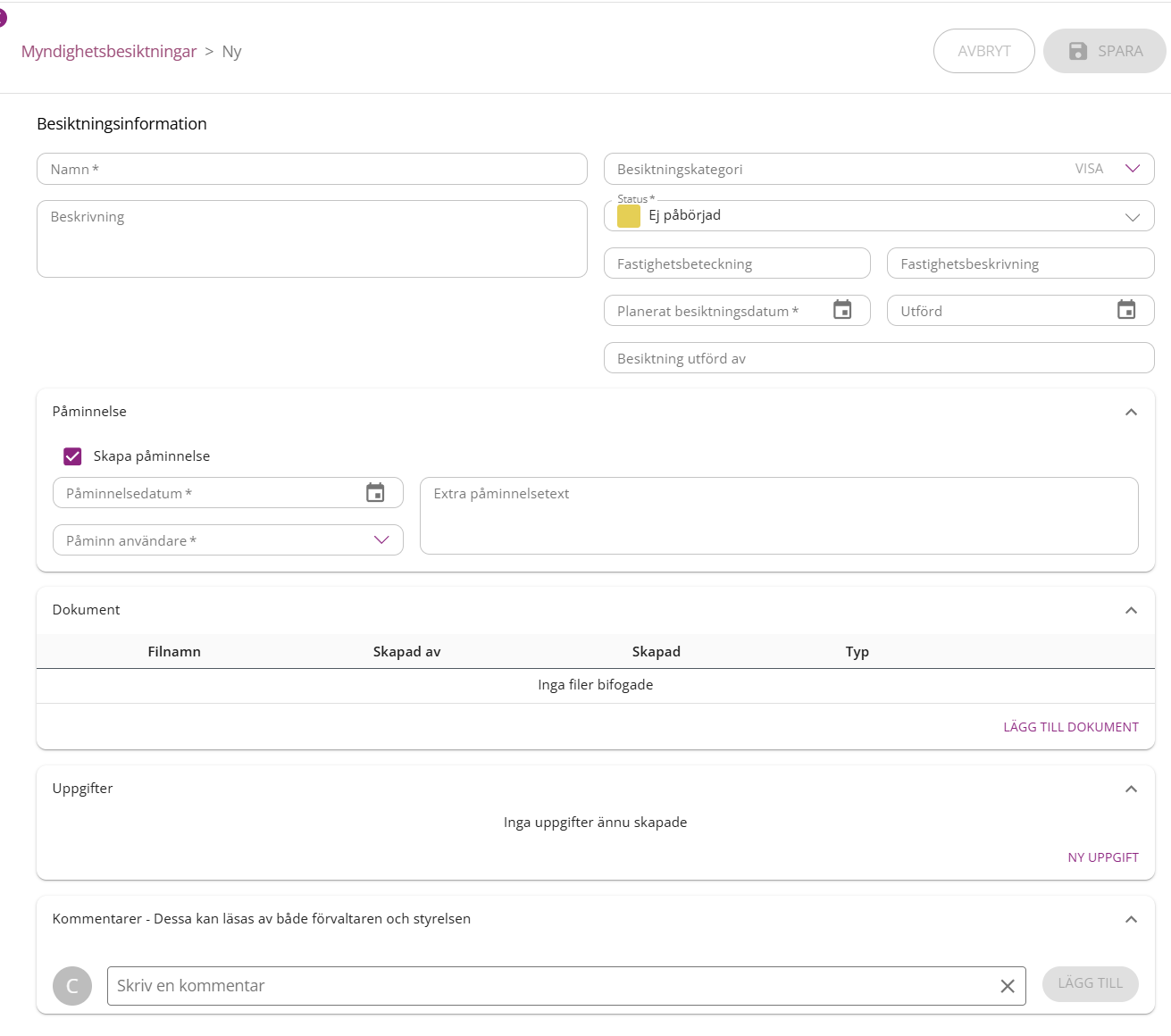Click the C user avatar icon

pyautogui.click(x=72, y=986)
